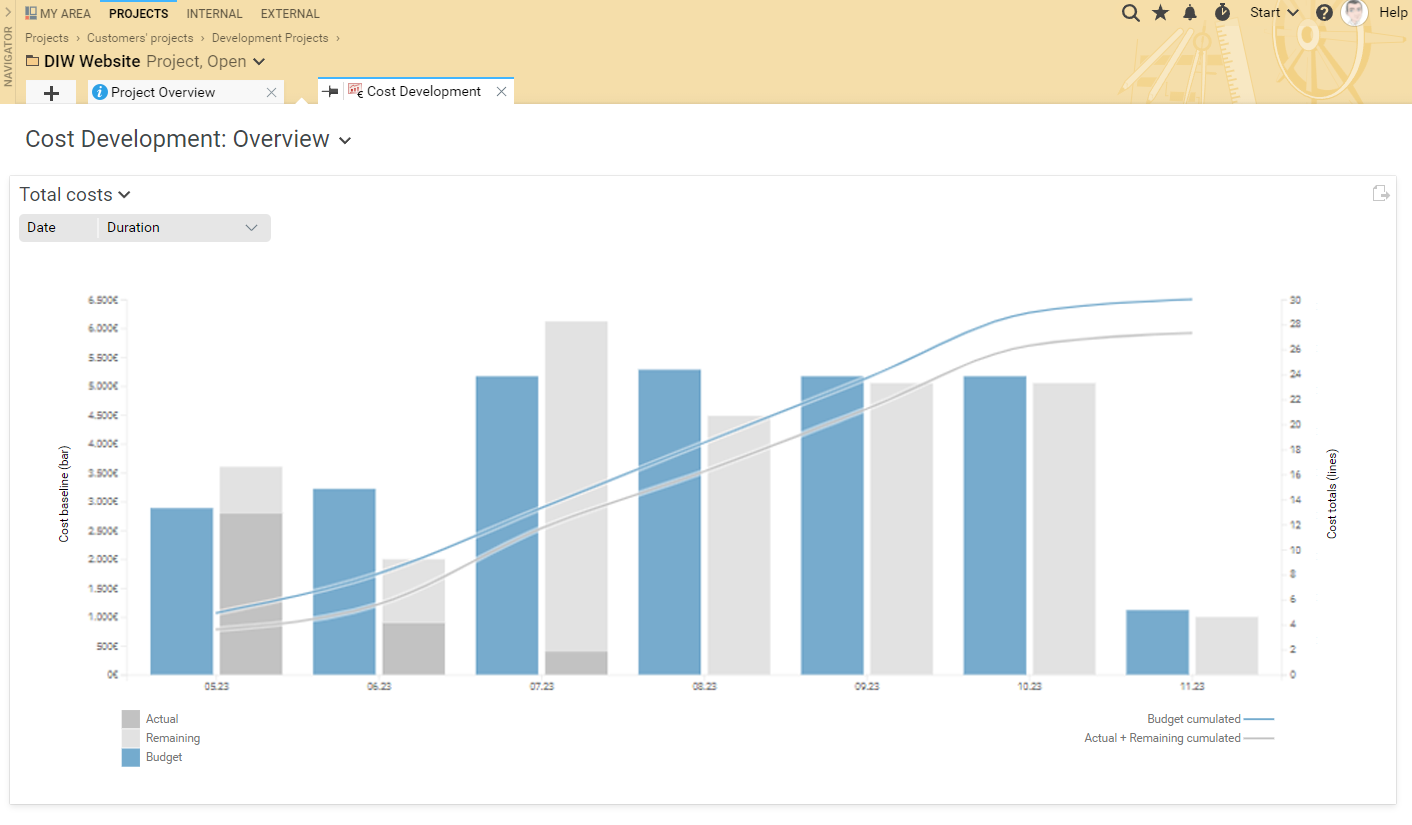Open notifications bell icon
Screen dimensions: 1412x825
click(1190, 13)
